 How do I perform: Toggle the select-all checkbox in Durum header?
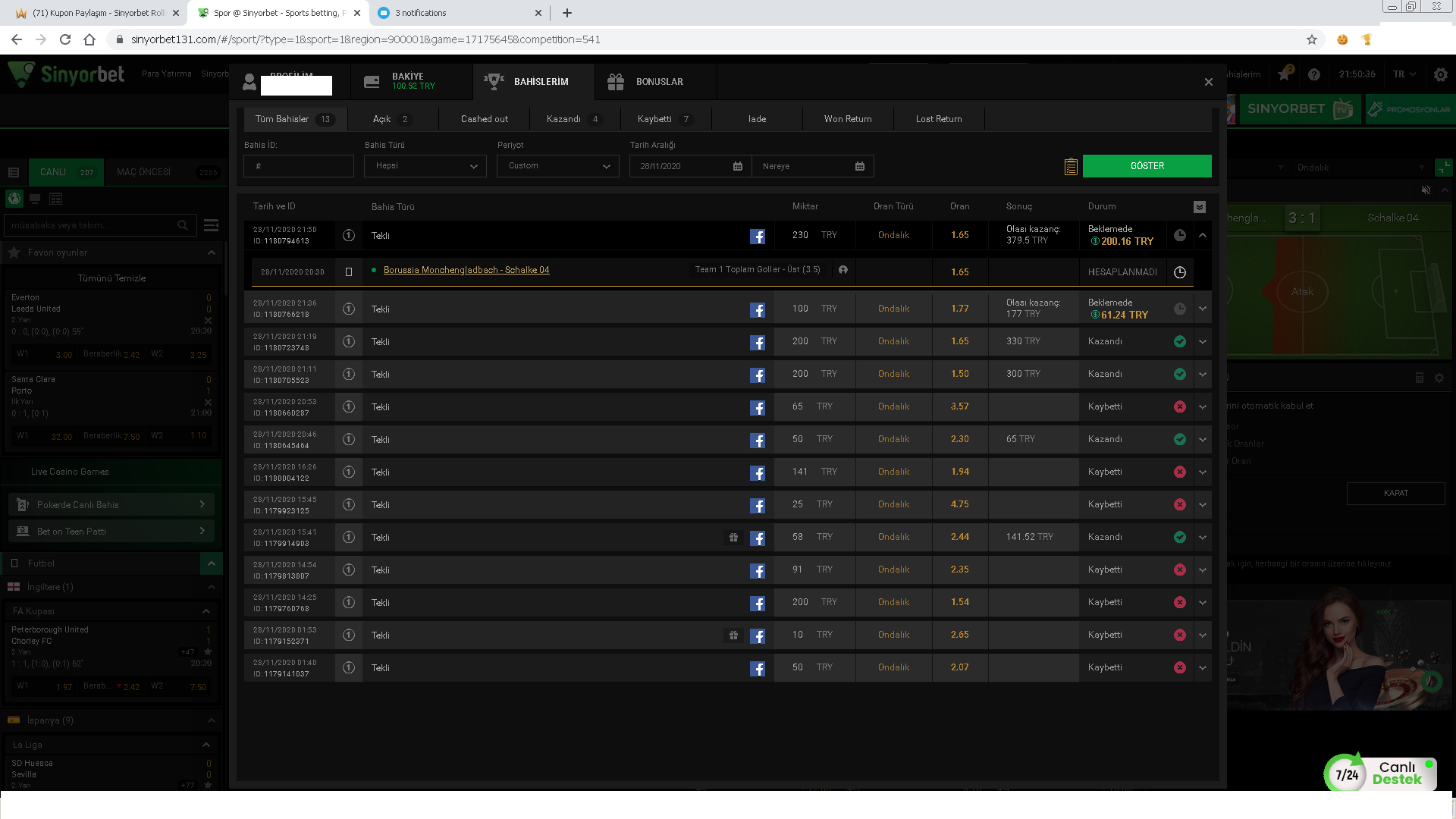point(1199,207)
